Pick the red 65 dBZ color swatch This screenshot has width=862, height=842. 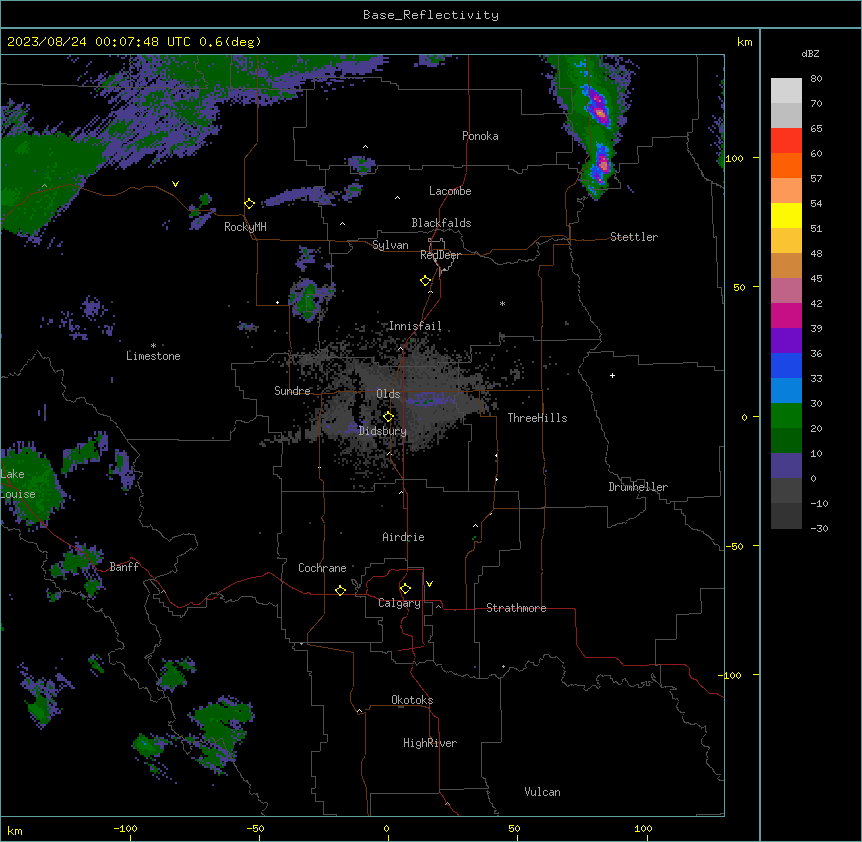coord(786,140)
